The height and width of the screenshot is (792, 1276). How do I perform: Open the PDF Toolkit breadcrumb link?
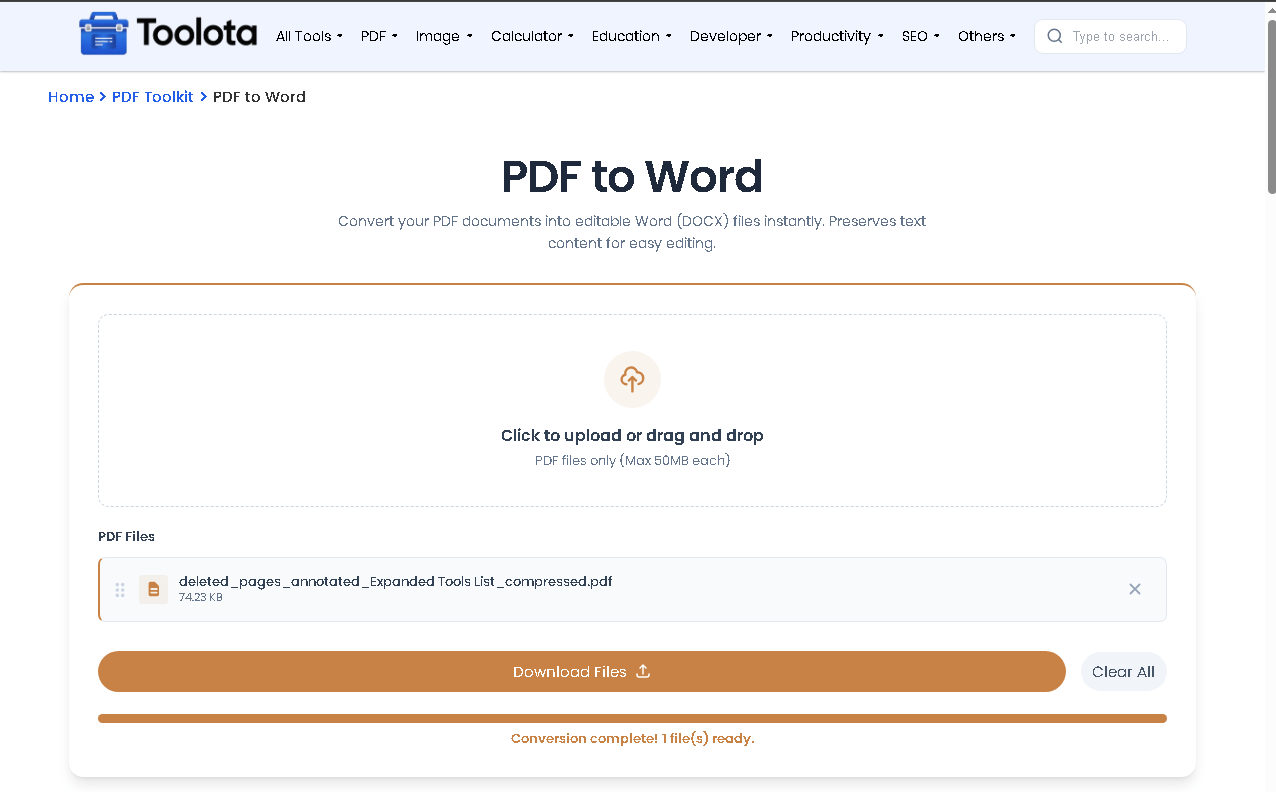[153, 97]
